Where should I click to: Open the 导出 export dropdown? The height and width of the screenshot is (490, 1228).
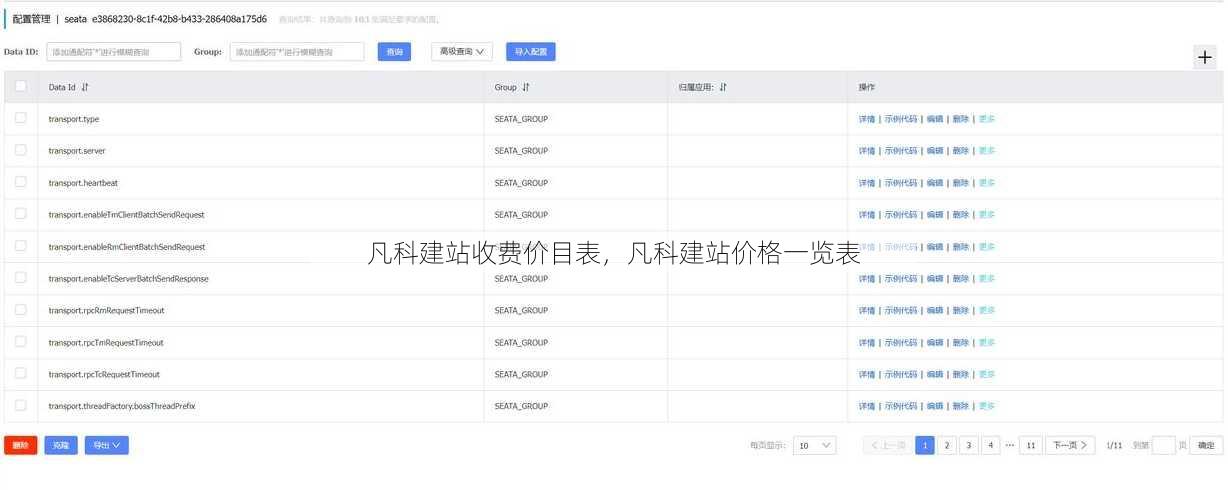106,446
